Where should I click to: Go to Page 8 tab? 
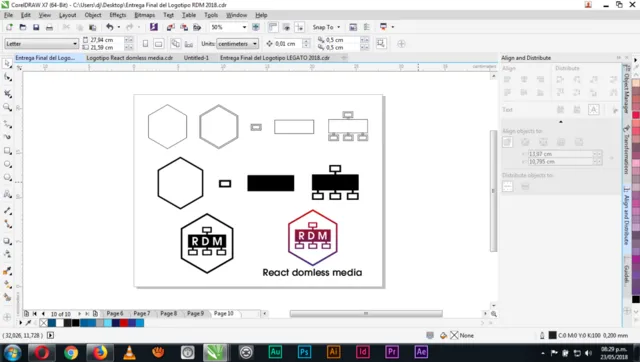pyautogui.click(x=169, y=313)
